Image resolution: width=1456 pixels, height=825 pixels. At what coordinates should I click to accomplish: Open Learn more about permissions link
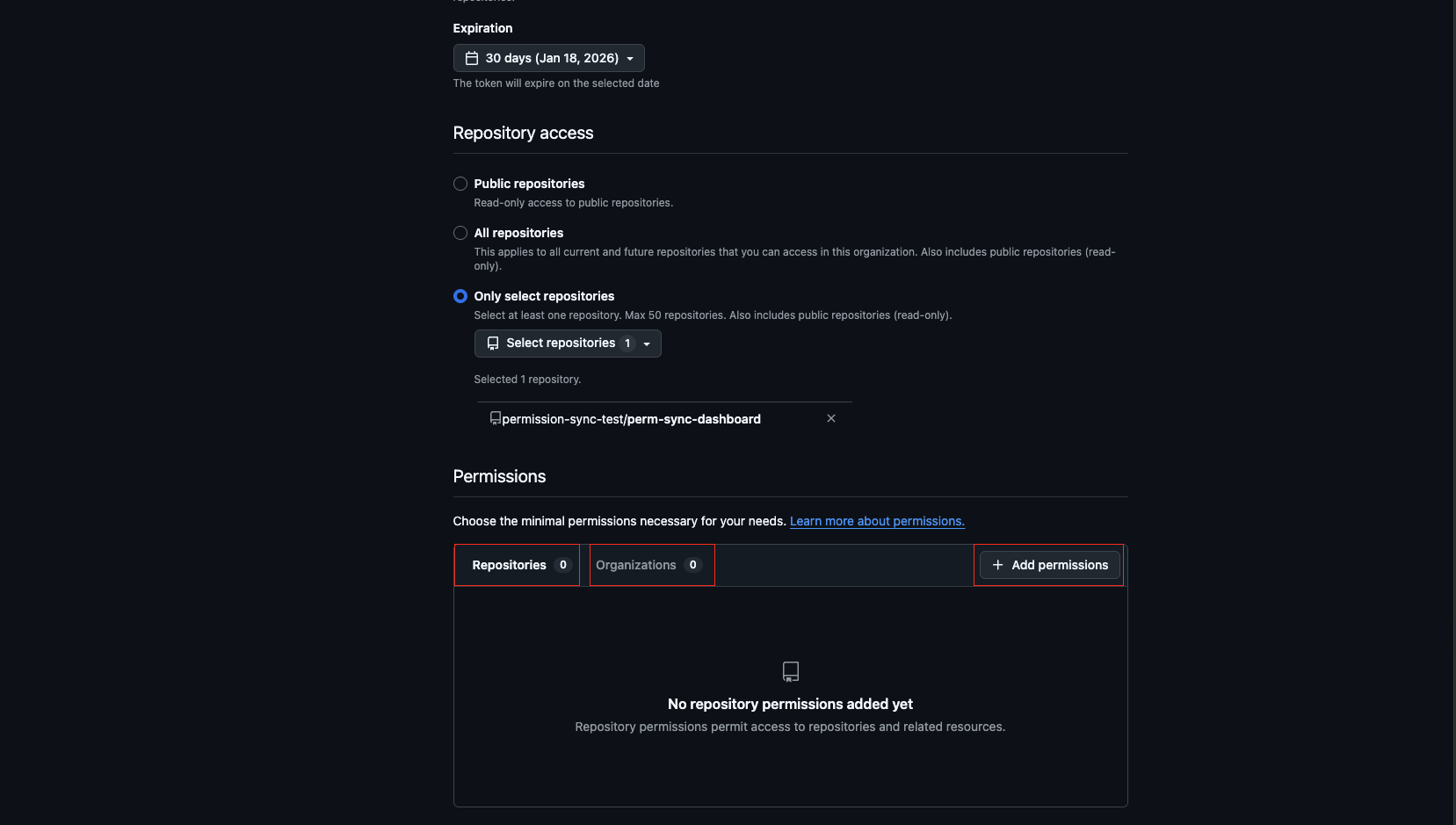(x=876, y=521)
